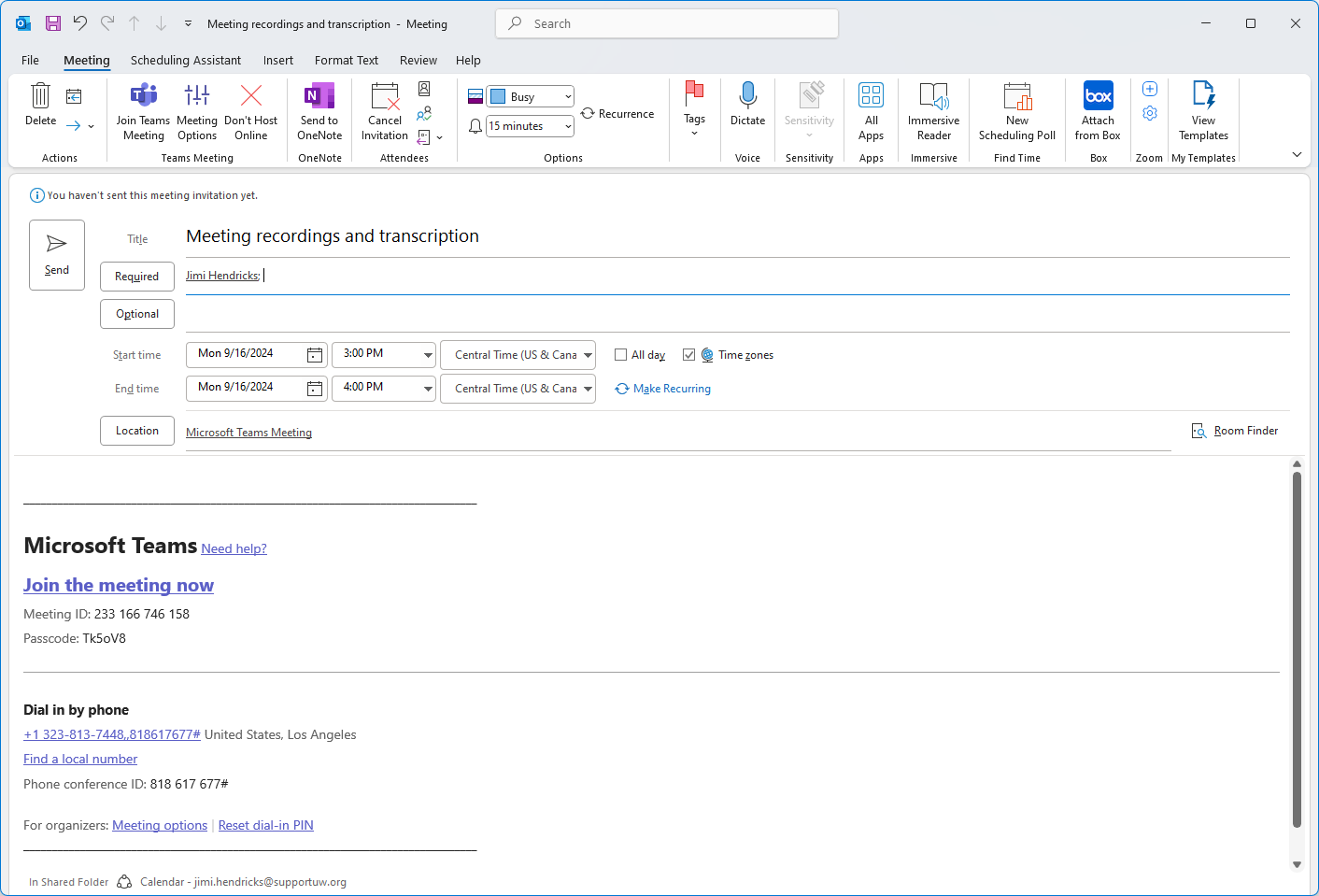Open start date calendar picker
The width and height of the screenshot is (1319, 896).
coord(315,355)
